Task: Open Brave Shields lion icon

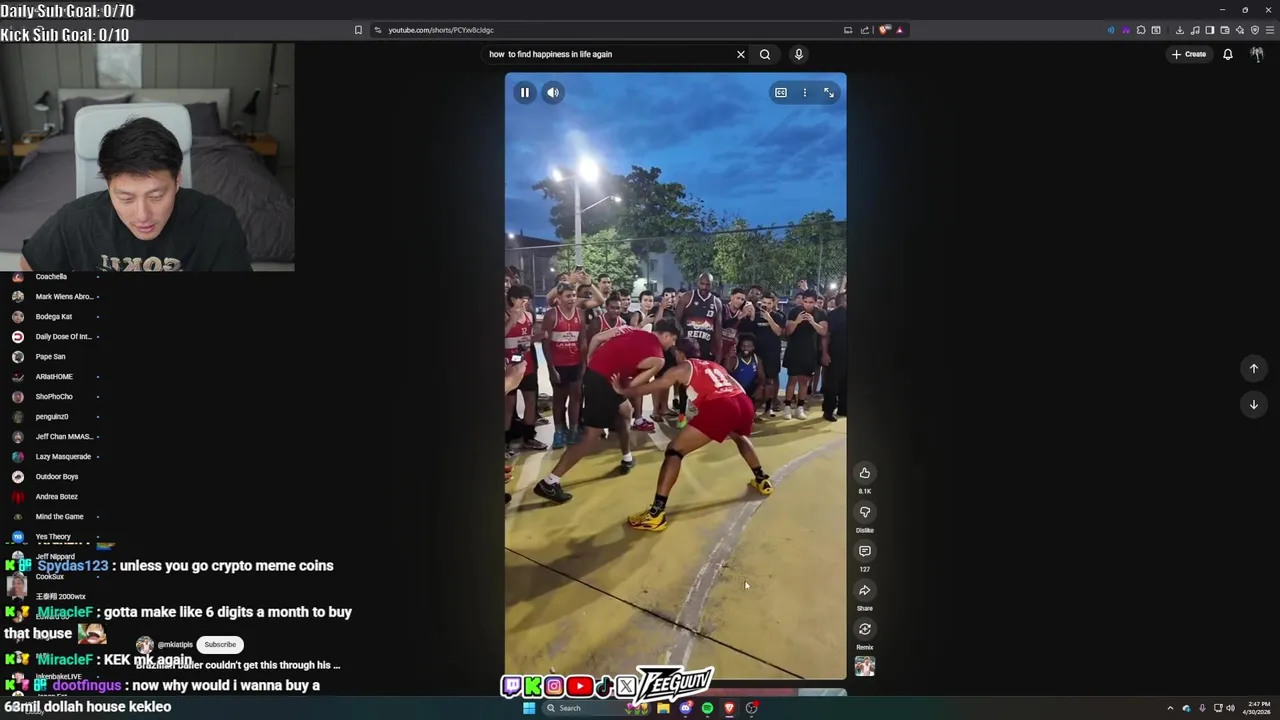Action: click(884, 30)
